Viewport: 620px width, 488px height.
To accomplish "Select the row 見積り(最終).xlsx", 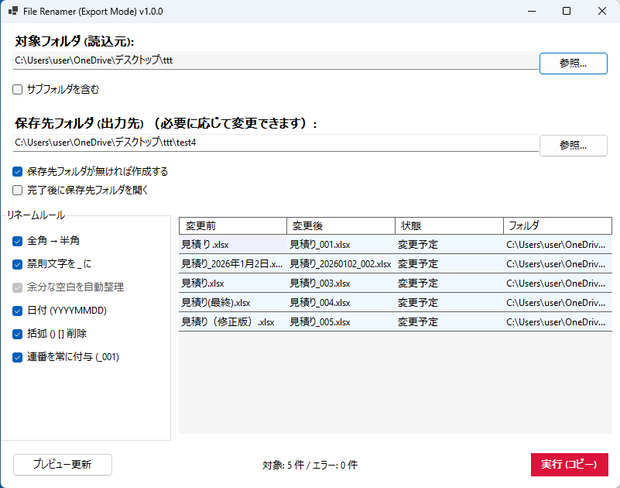I will 395,303.
